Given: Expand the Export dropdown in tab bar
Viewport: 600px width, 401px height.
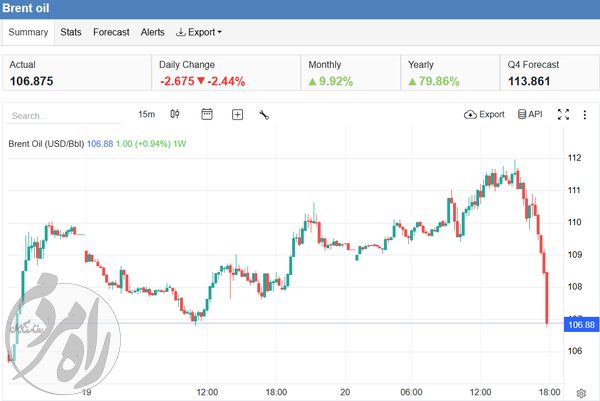Looking at the screenshot, I should point(199,32).
